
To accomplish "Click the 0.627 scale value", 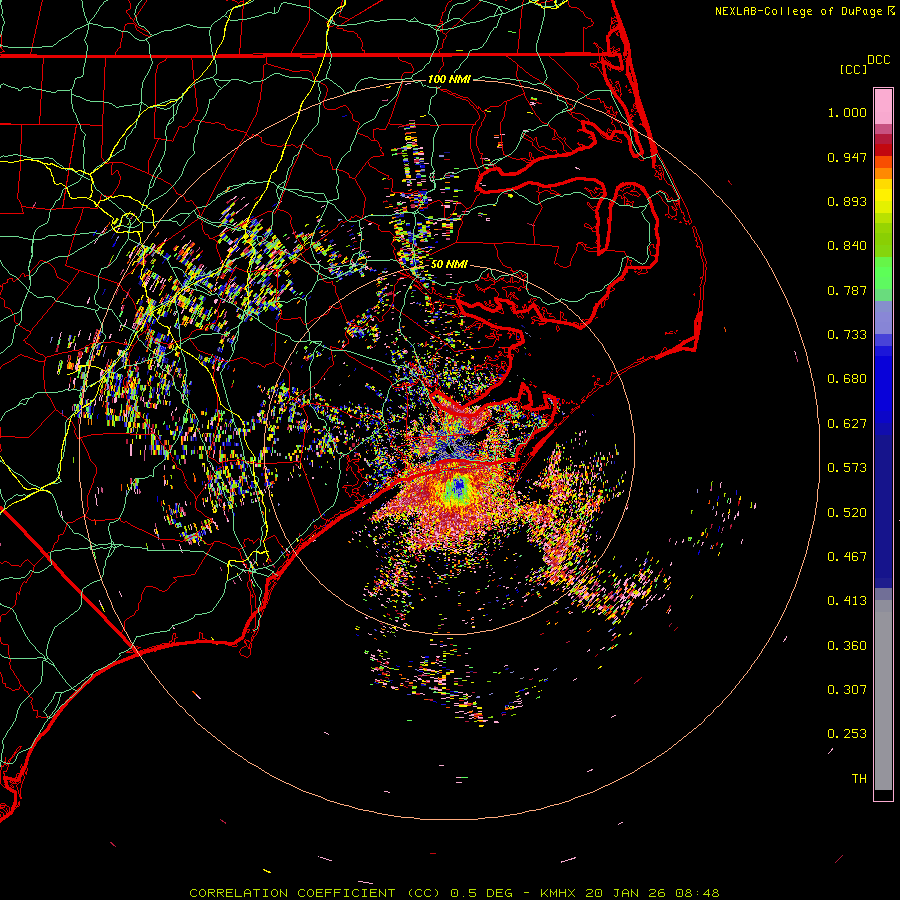I will tap(847, 424).
